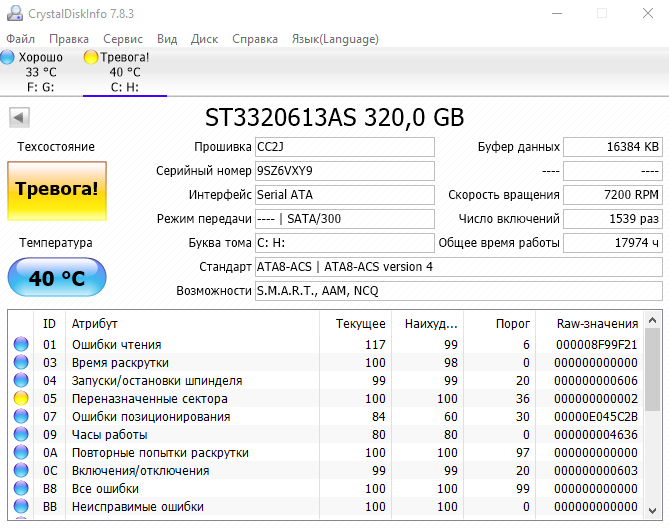
Task: Click blue status icon for attribute 01 row
Action: [x=21, y=345]
